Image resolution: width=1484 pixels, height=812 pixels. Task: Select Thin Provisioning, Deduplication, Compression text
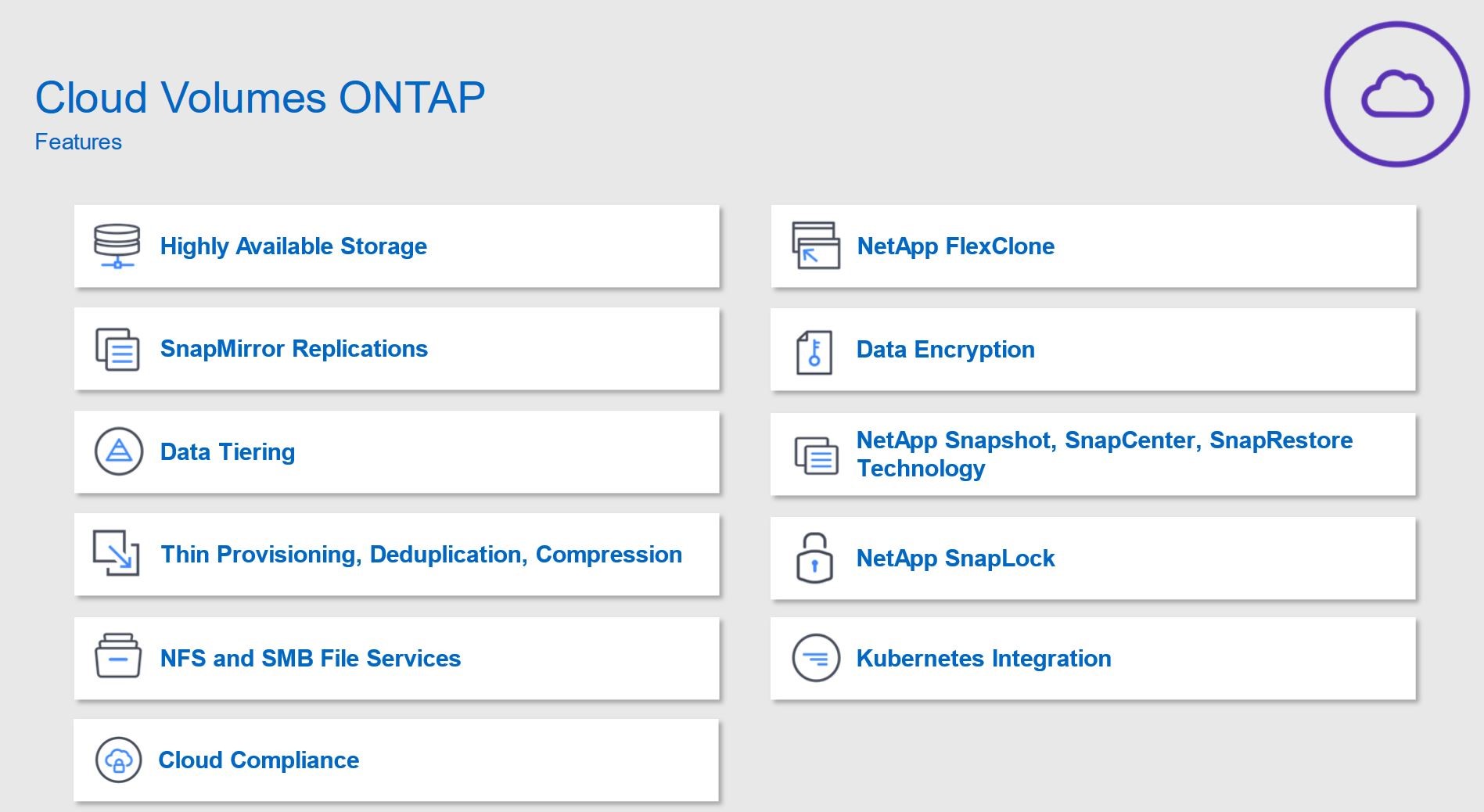422,555
